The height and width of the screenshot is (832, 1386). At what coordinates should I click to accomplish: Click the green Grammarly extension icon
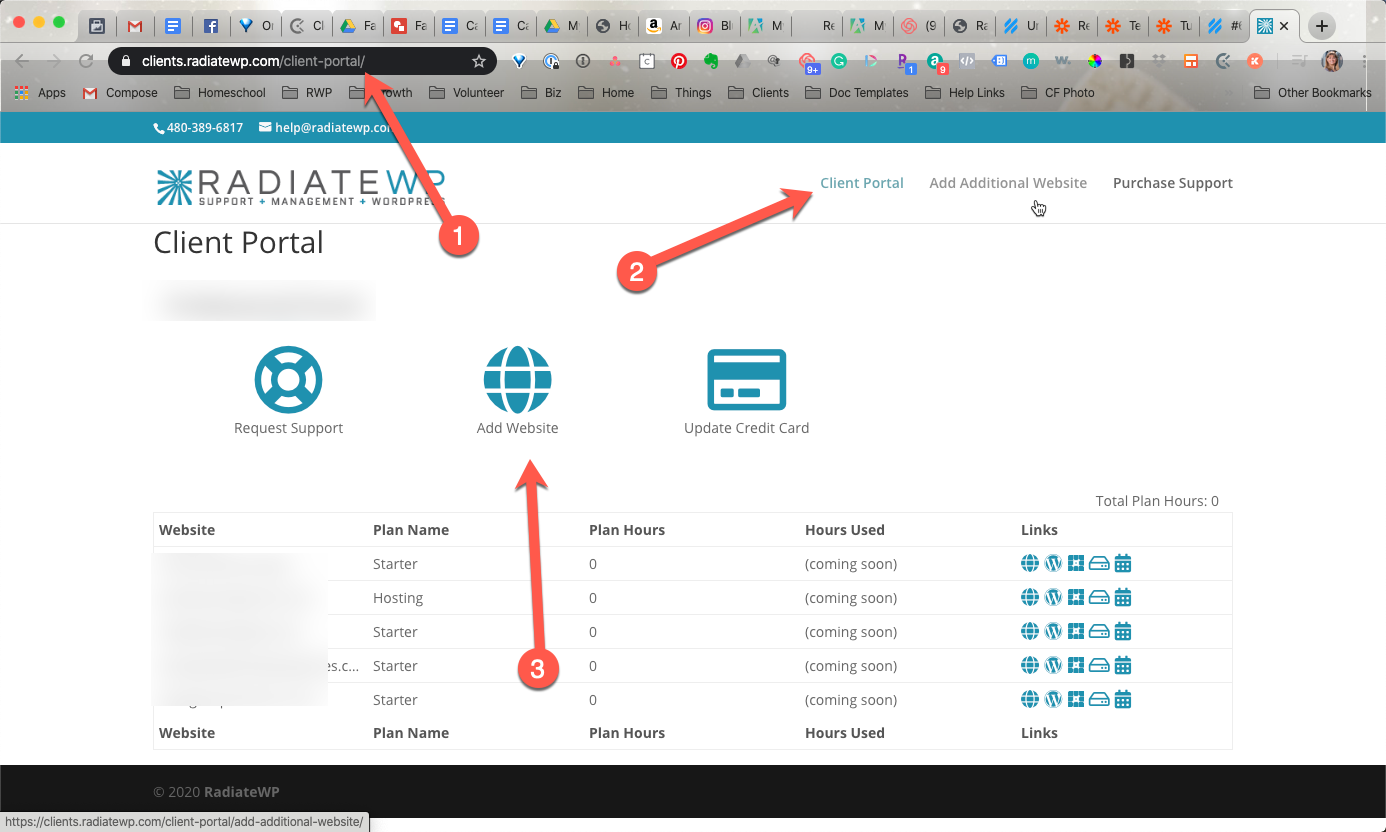coord(839,61)
